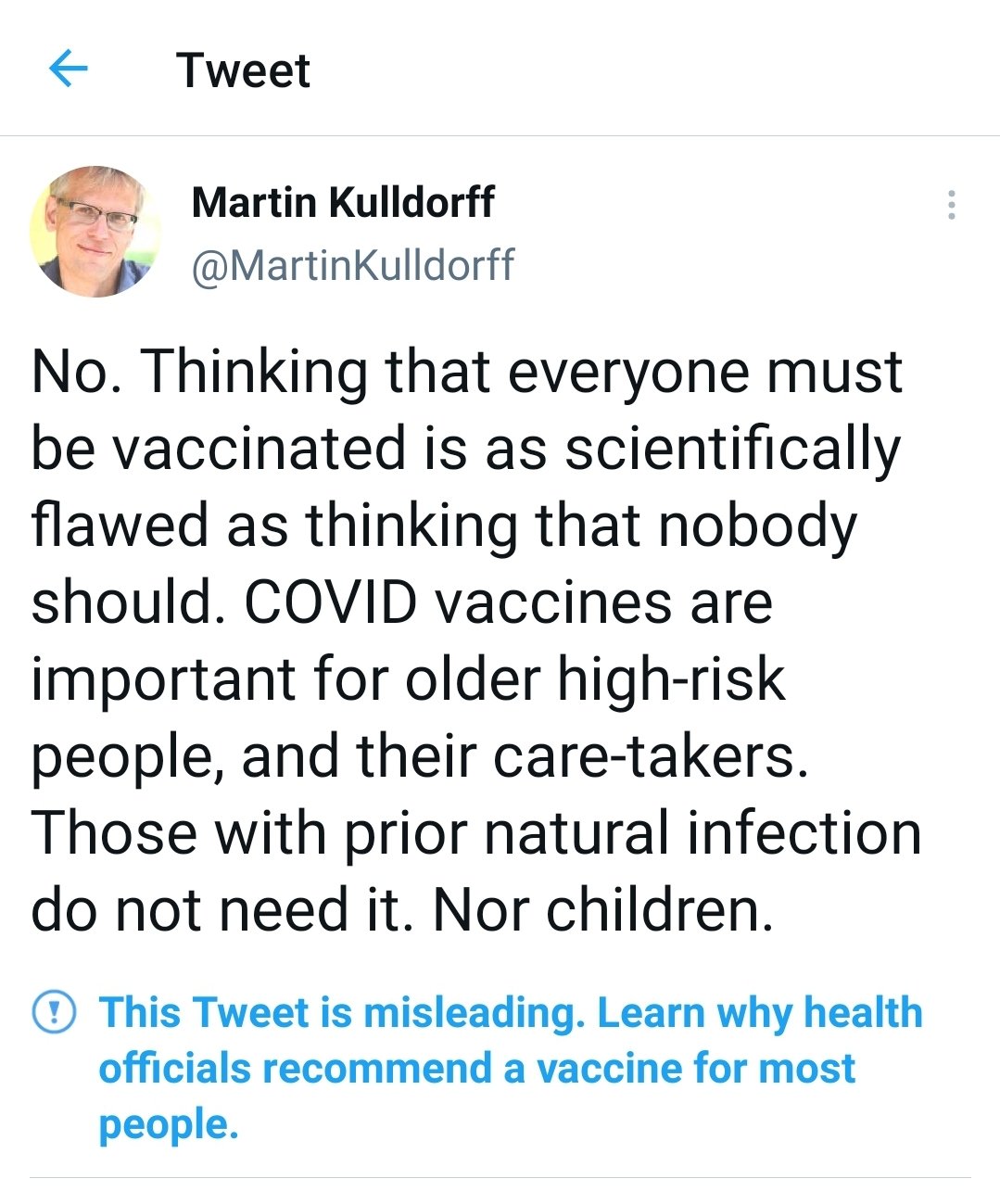Click the Martin Kulldorff display name
This screenshot has height=1204, width=1000.
point(343,202)
